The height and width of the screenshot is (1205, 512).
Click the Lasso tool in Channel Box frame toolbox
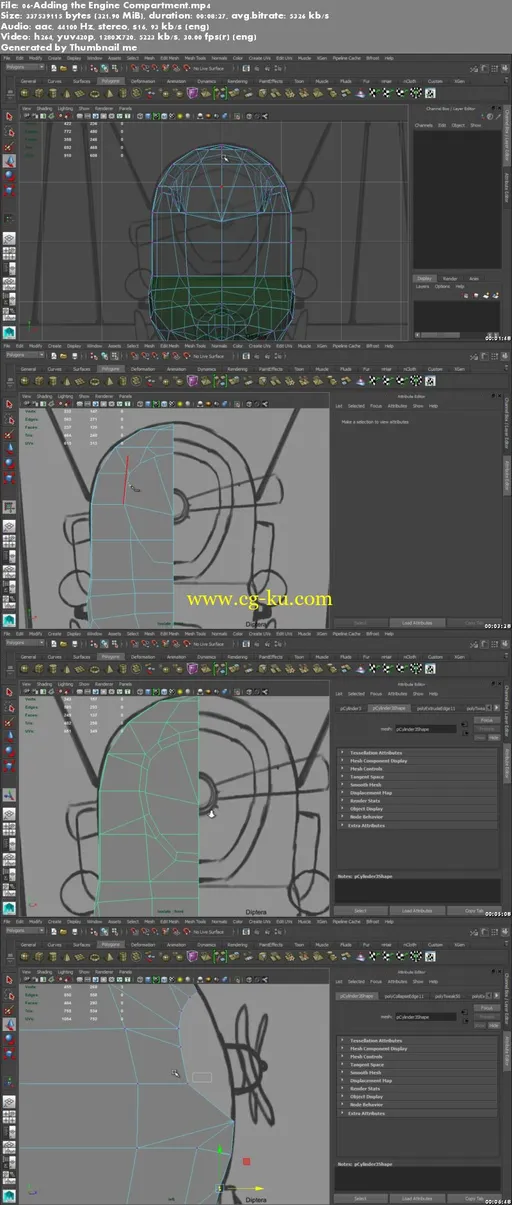point(9,132)
